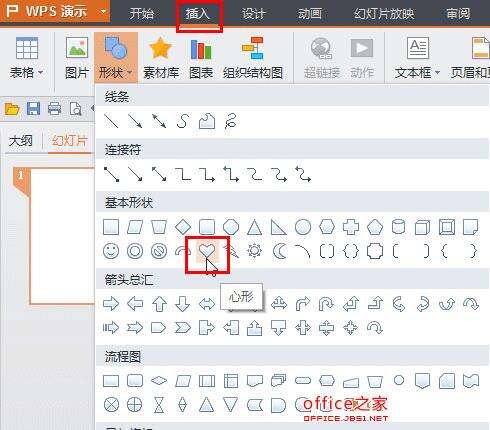The height and width of the screenshot is (430, 490).
Task: Open the 幻灯片放映 tab
Action: click(x=384, y=14)
